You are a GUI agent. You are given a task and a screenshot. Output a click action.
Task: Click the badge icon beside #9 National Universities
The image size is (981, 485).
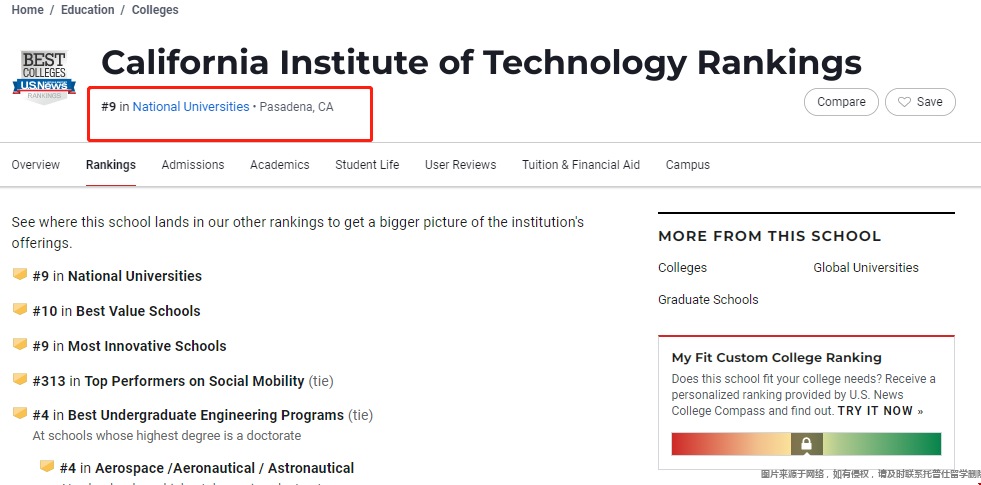pos(20,275)
